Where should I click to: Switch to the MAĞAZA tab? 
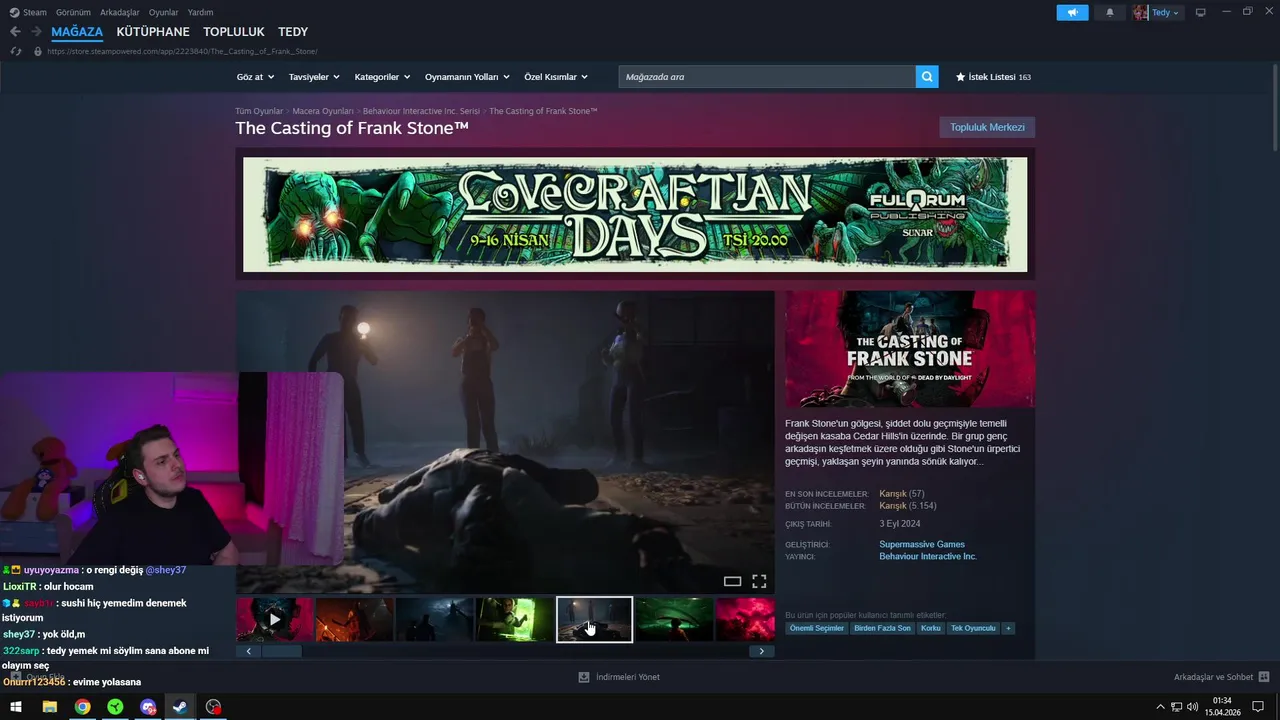(77, 32)
